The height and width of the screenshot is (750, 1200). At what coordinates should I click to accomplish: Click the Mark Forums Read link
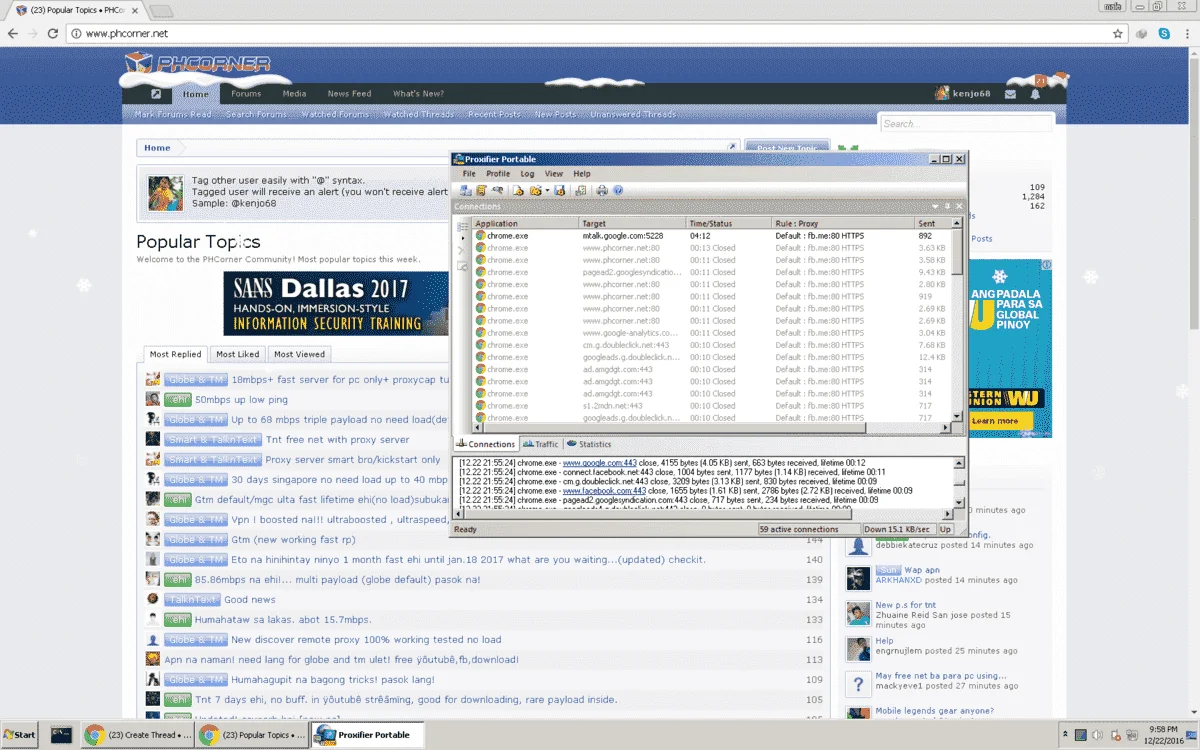[x=173, y=115]
